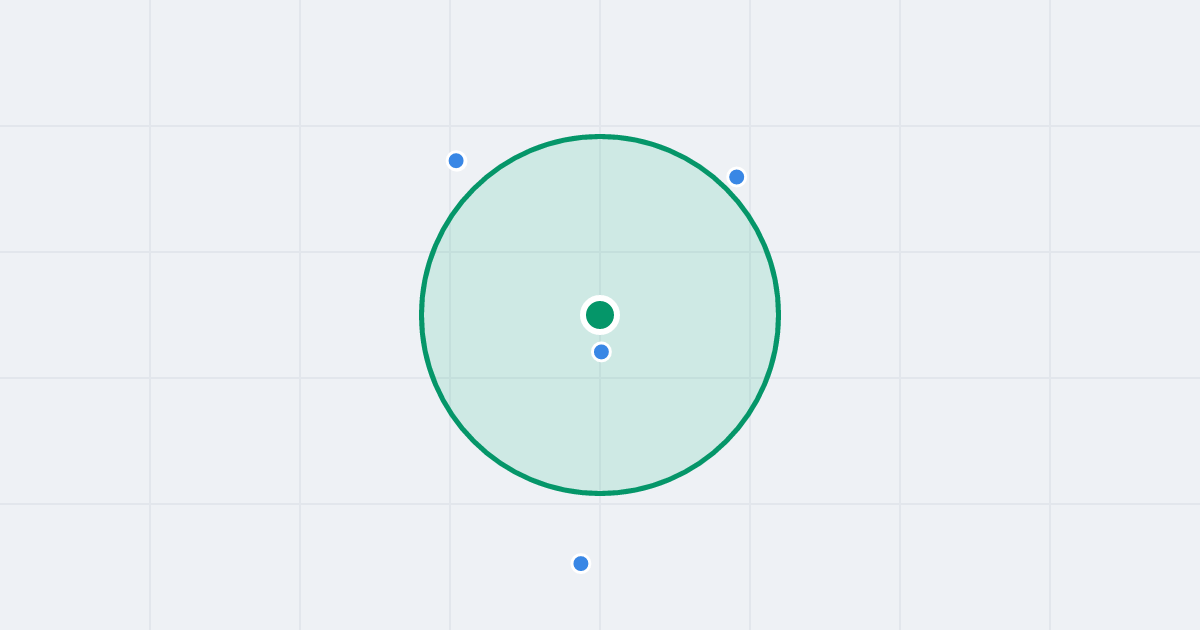Choose the blue dot beneath the green circle

(x=581, y=564)
